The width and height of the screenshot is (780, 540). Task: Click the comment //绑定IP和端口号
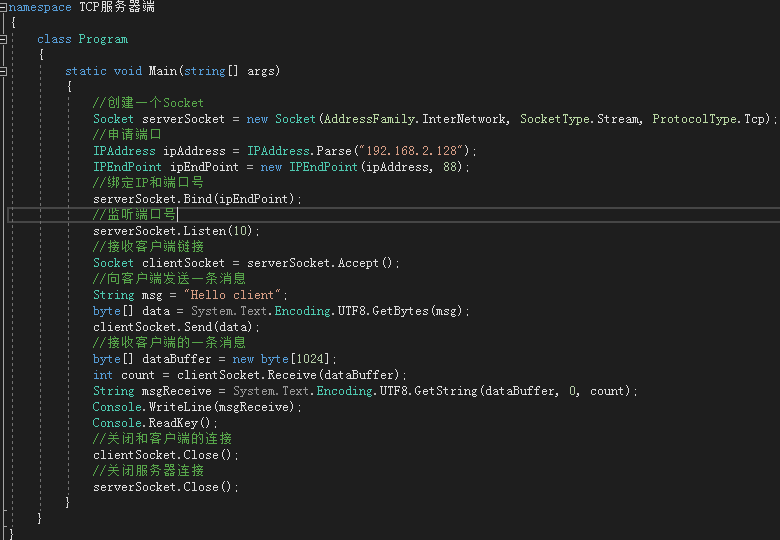point(148,182)
